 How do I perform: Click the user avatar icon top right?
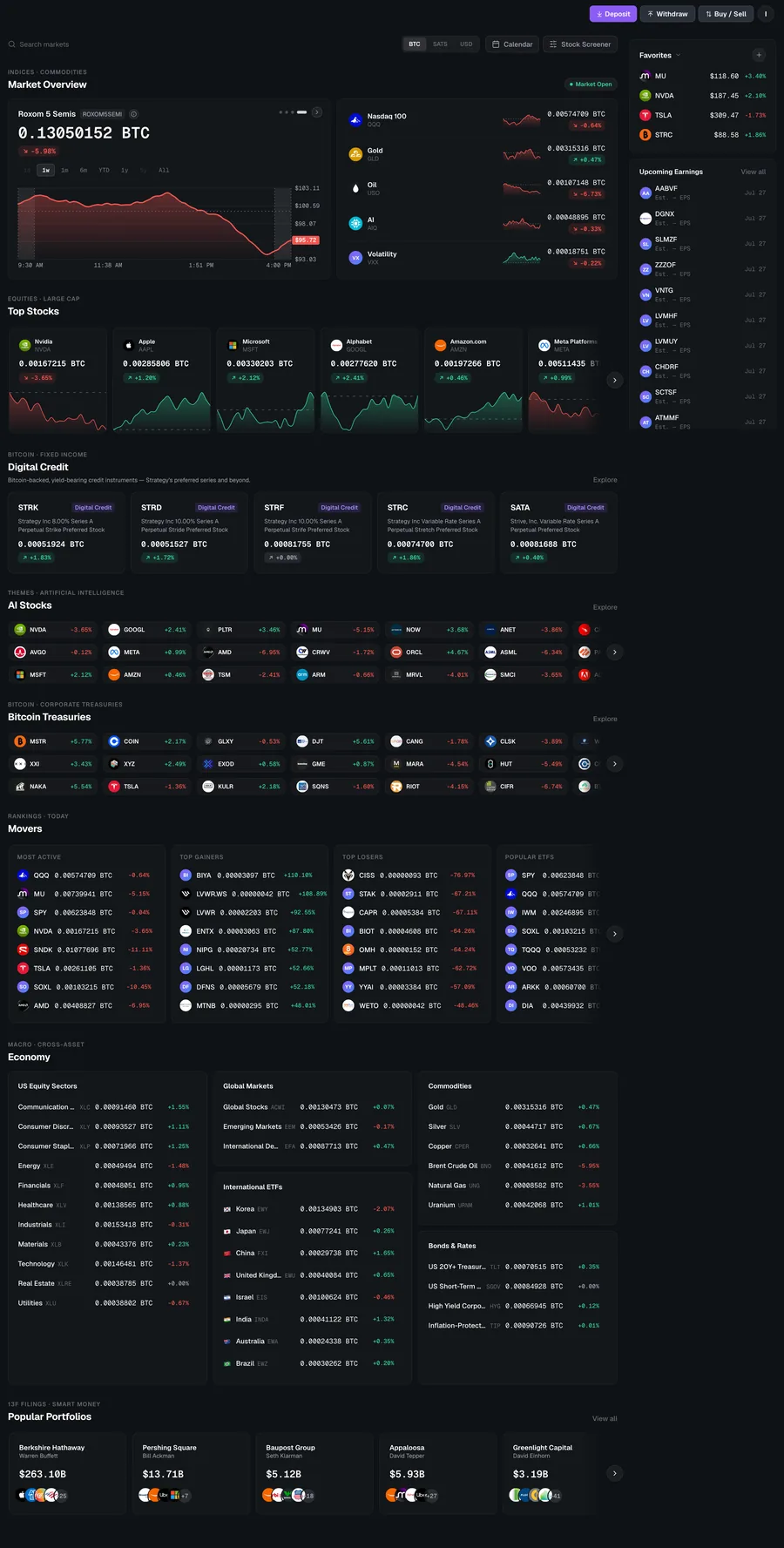766,14
